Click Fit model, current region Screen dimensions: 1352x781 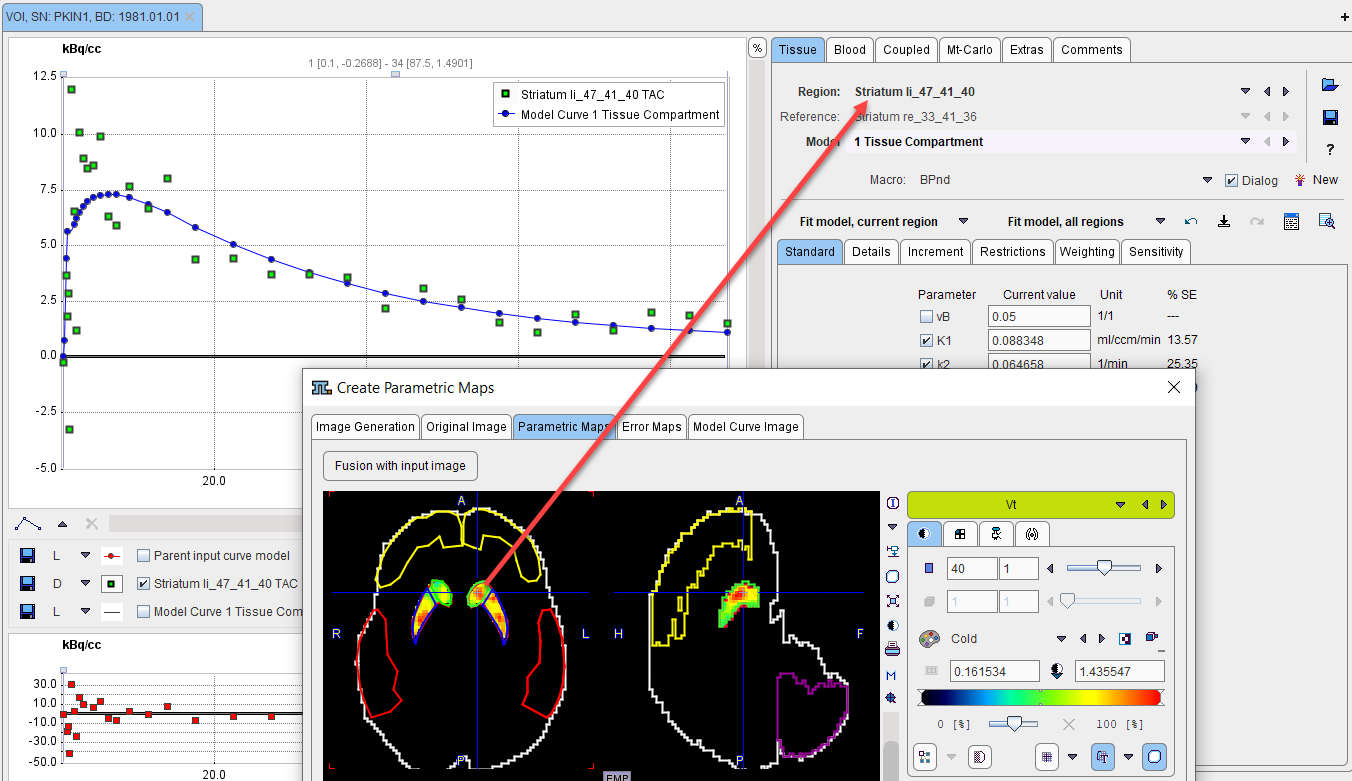[x=869, y=221]
